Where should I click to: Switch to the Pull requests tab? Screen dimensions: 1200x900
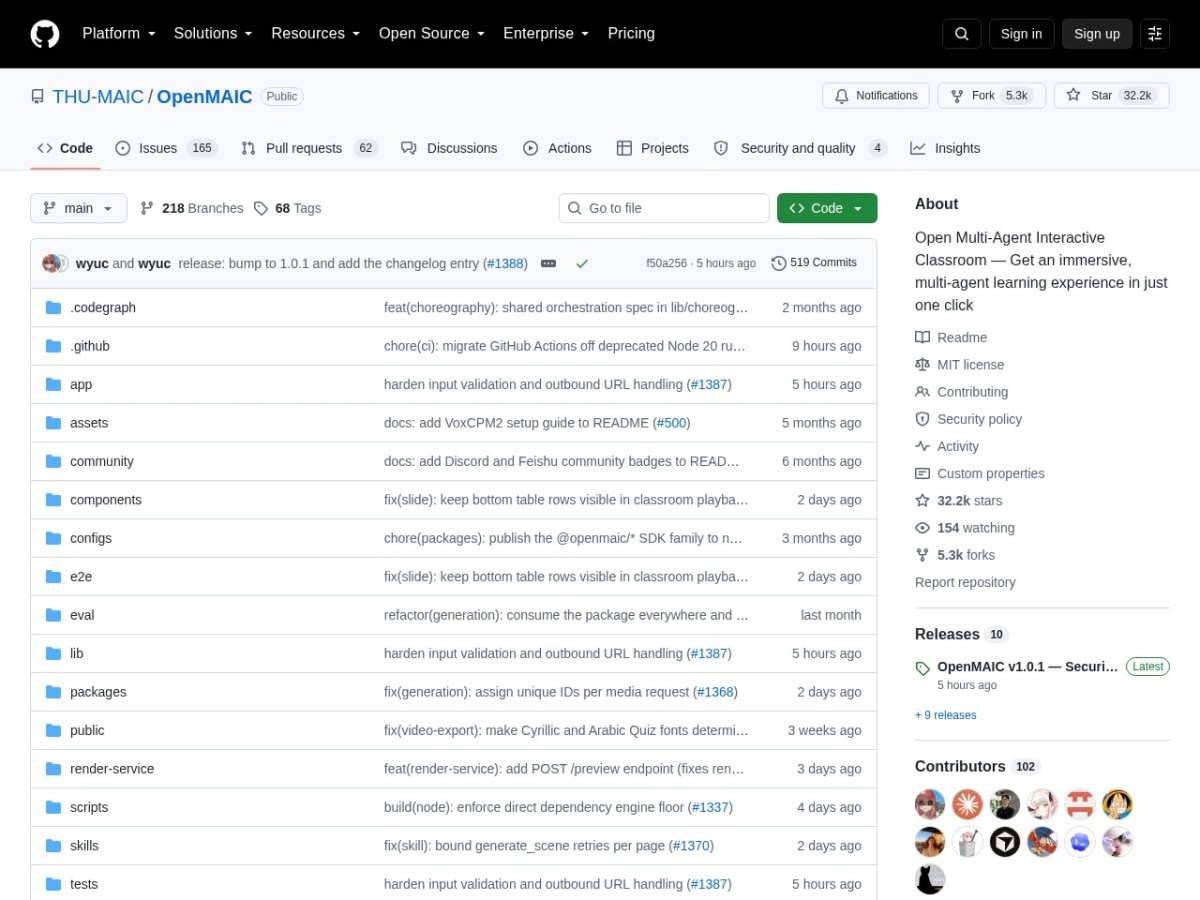(309, 148)
